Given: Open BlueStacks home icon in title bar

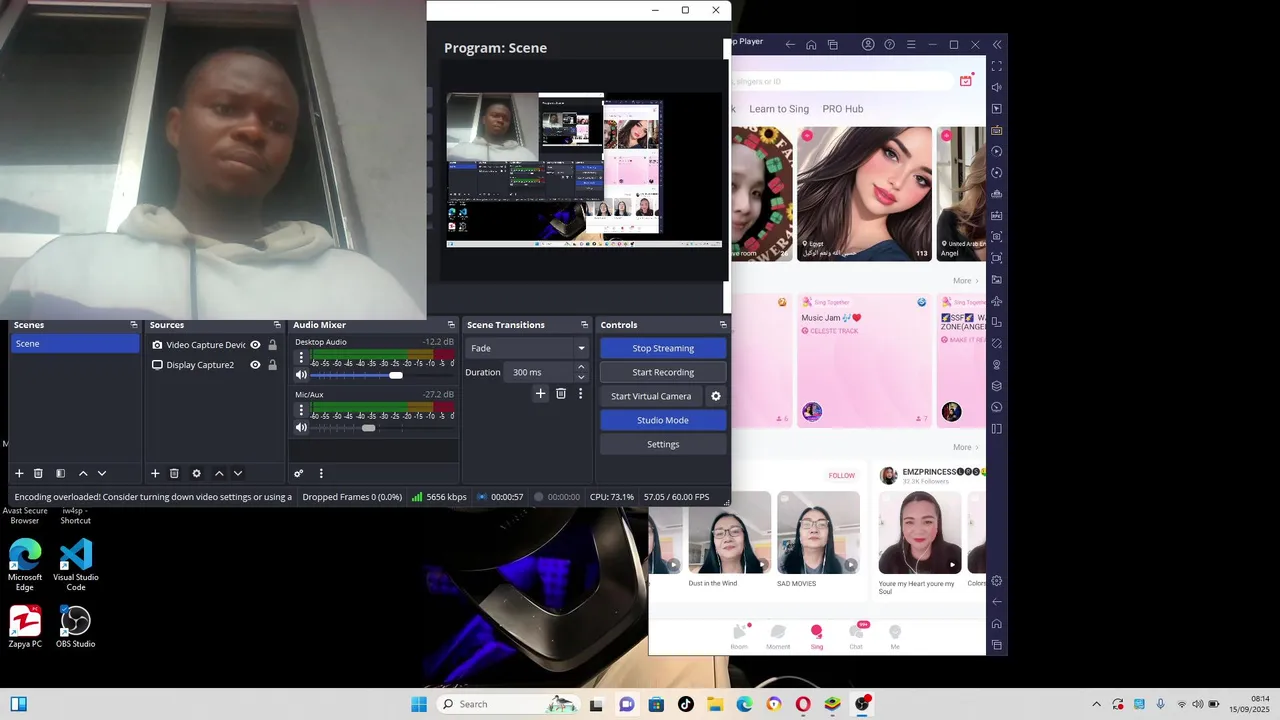Looking at the screenshot, I should tap(811, 44).
